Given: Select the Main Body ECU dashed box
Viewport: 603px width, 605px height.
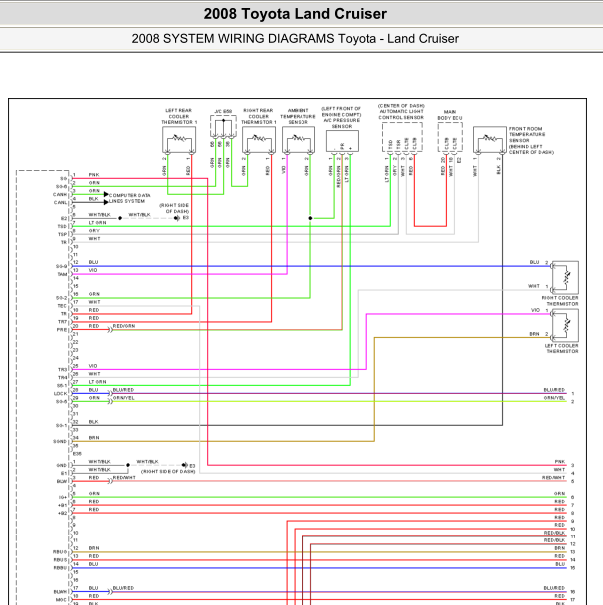Looking at the screenshot, I should [450, 137].
